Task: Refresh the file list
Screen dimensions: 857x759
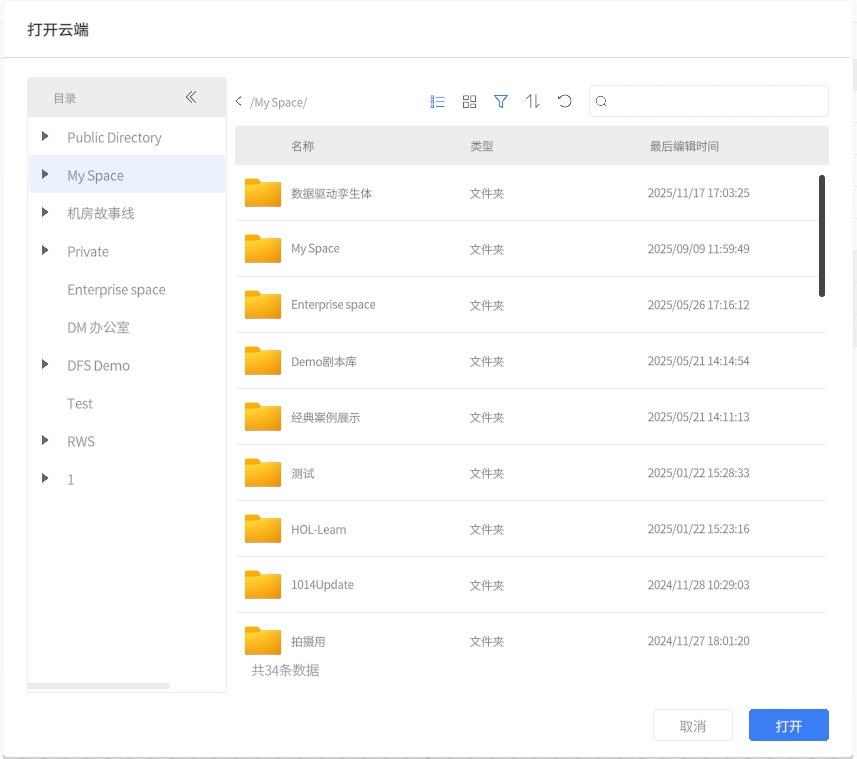Action: 565,101
